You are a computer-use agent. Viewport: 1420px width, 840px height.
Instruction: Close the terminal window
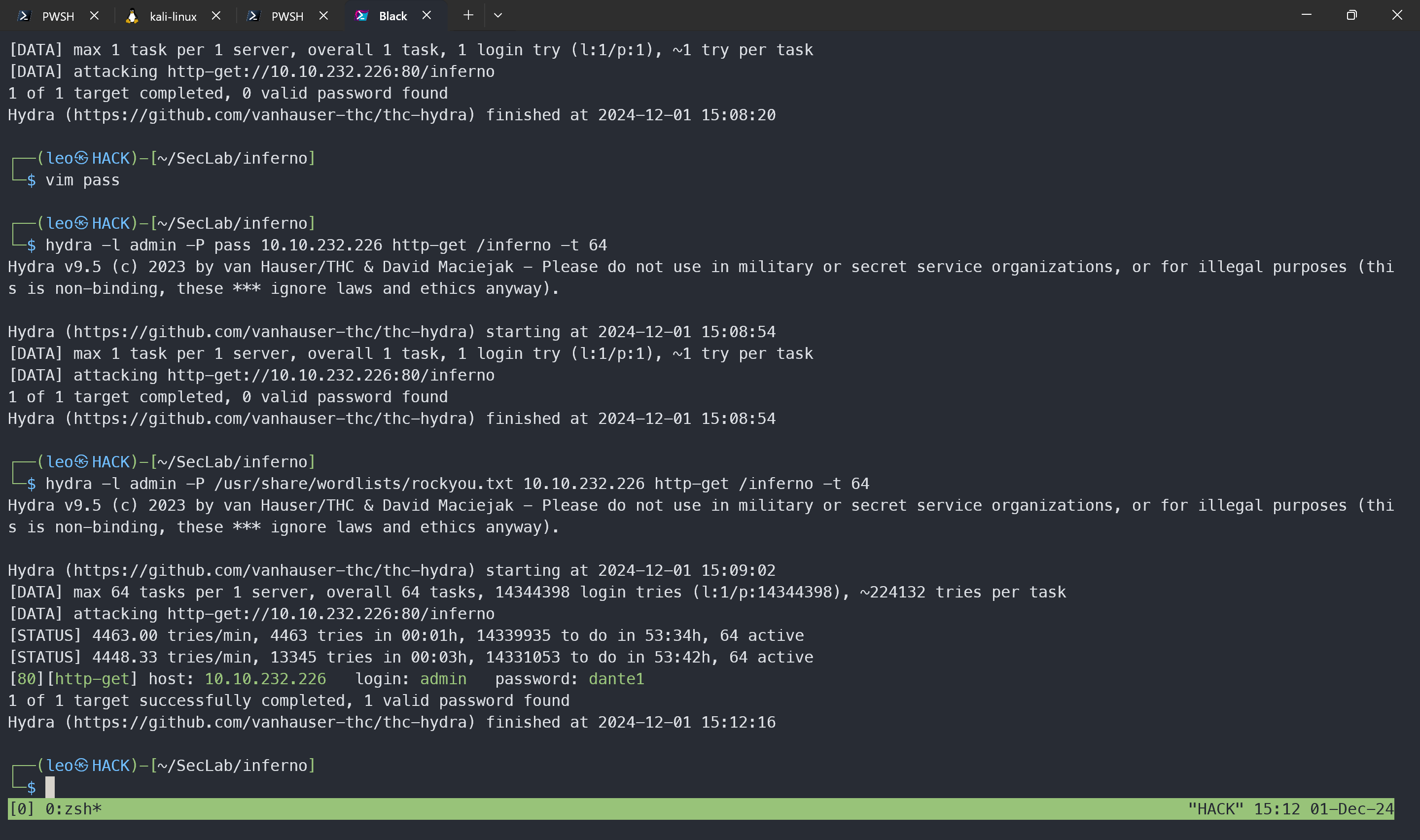[1397, 15]
